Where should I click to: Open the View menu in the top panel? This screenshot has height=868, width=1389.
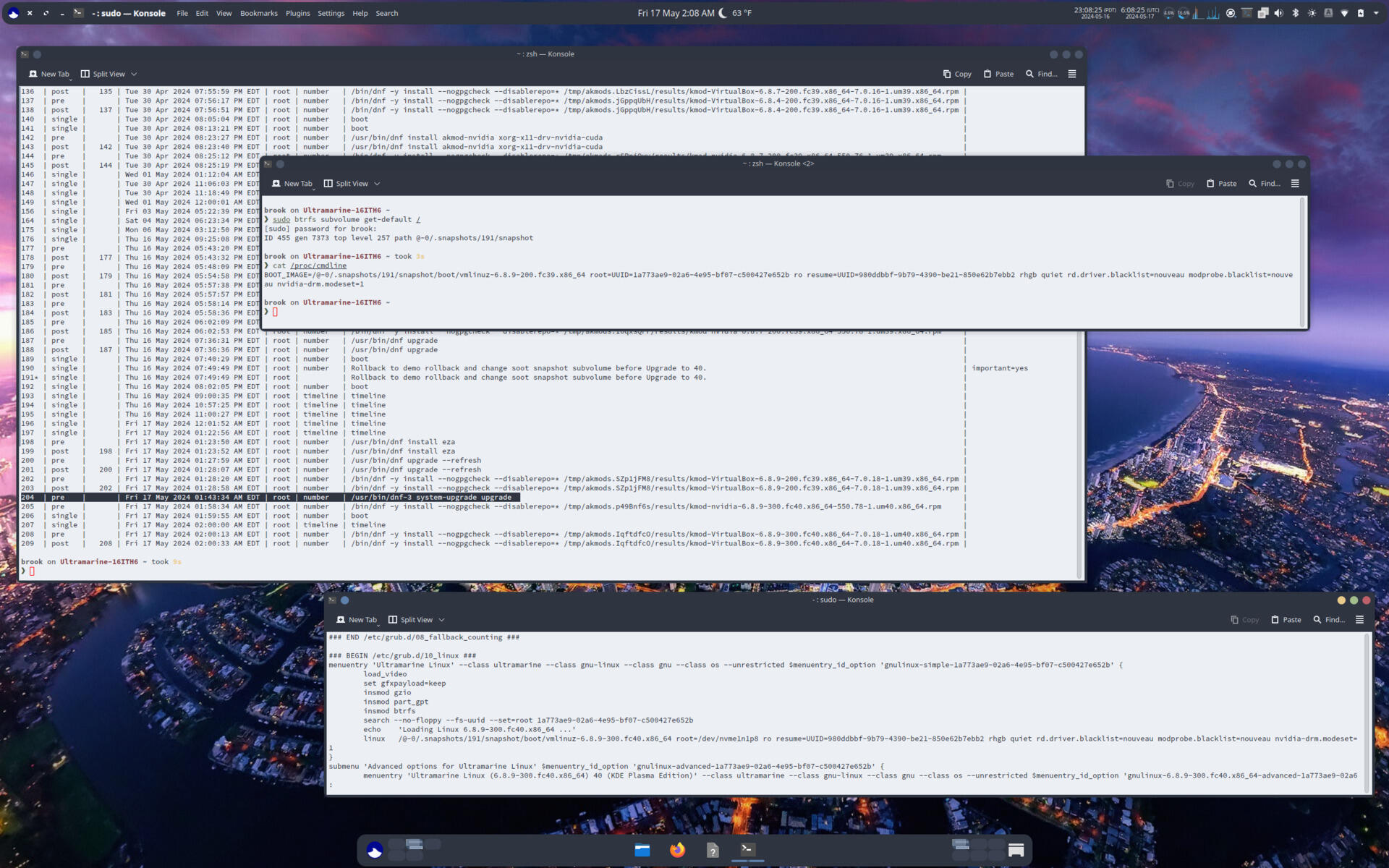click(x=224, y=13)
